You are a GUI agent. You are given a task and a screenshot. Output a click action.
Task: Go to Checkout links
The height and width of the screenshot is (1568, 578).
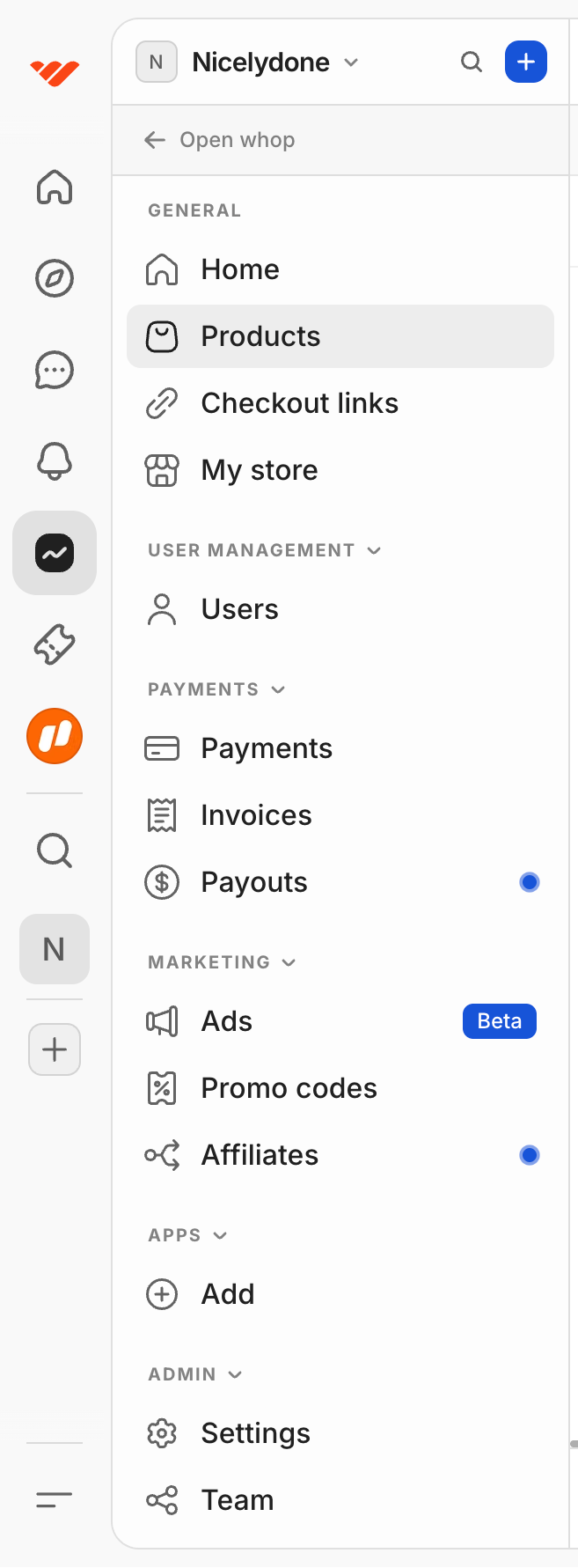click(299, 403)
